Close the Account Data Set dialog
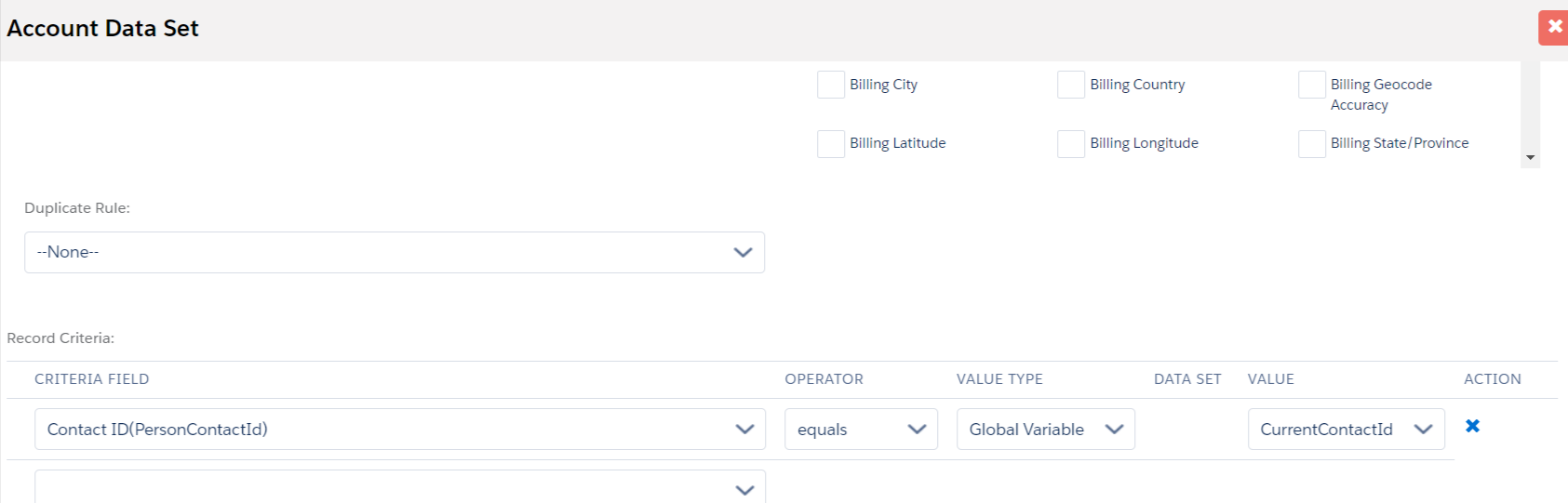The width and height of the screenshot is (1568, 503). click(1554, 27)
